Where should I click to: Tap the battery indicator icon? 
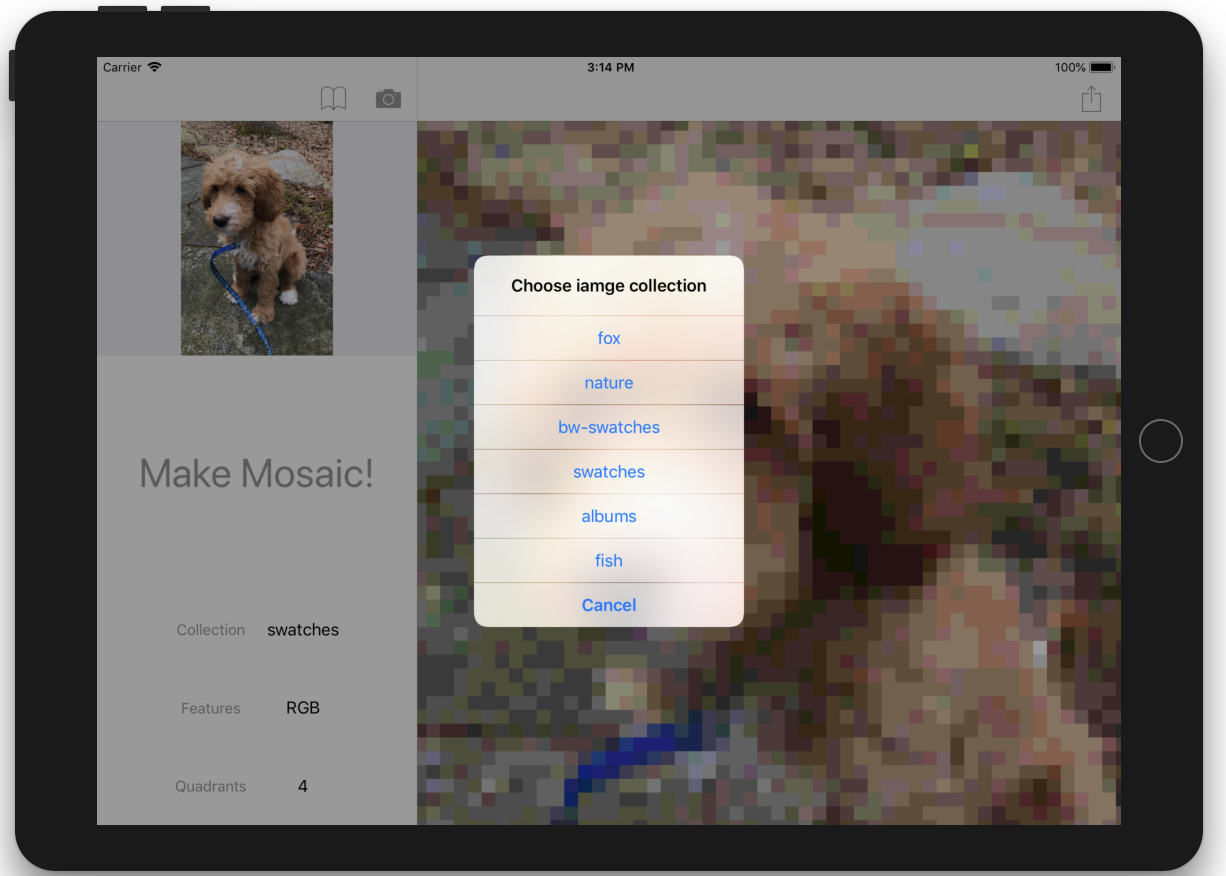click(x=1101, y=67)
